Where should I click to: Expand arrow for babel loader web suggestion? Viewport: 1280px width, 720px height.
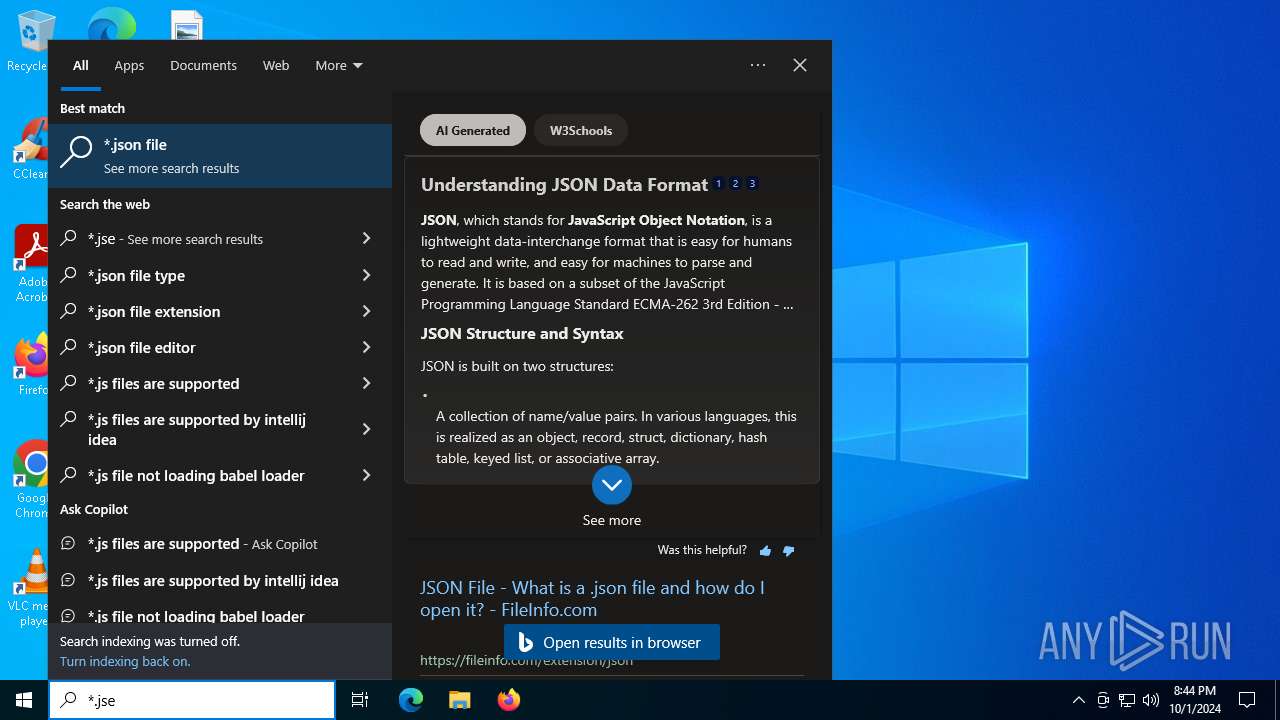[366, 475]
